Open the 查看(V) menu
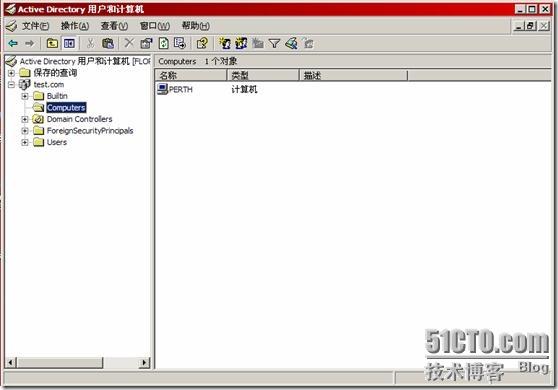Image resolution: width=558 pixels, height=390 pixels. 114,26
